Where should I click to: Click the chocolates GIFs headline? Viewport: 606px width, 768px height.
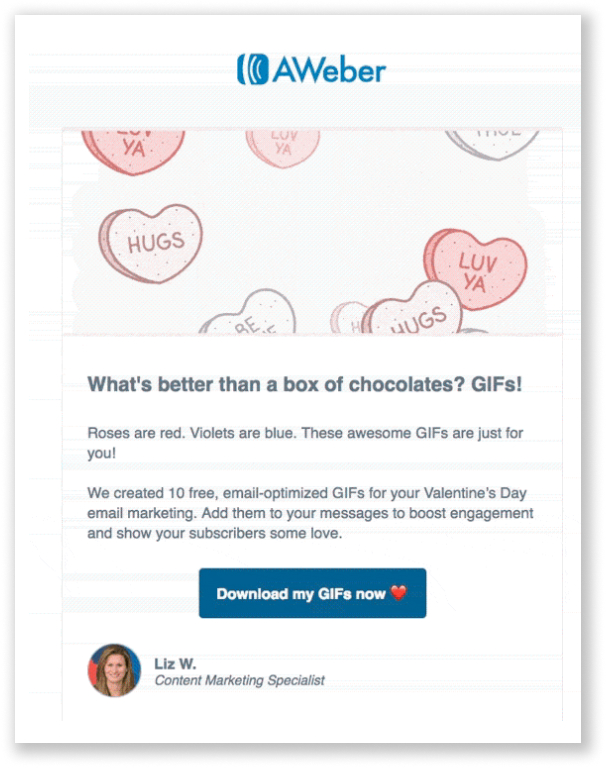305,384
